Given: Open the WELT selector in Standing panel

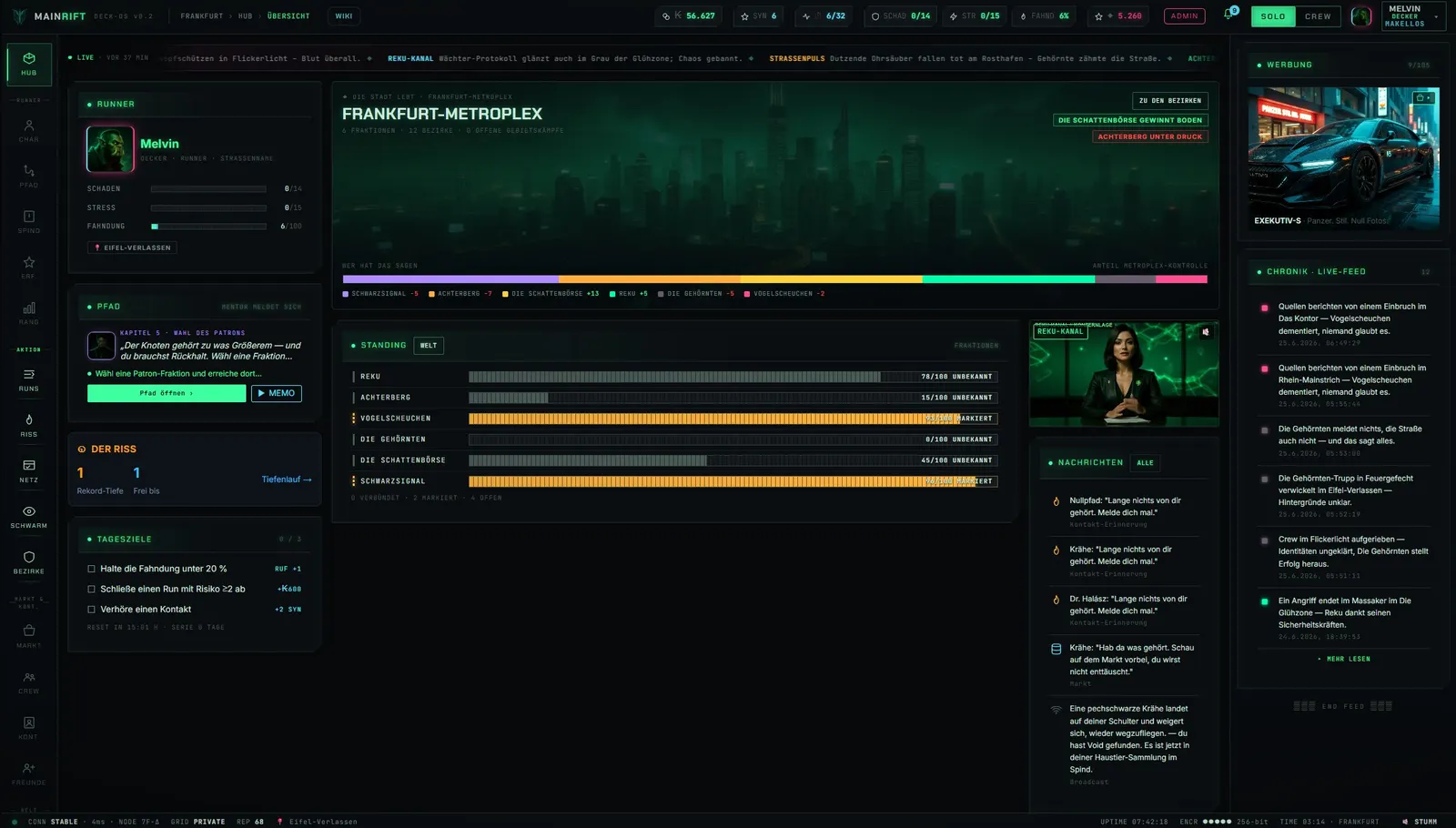Looking at the screenshot, I should (x=429, y=346).
